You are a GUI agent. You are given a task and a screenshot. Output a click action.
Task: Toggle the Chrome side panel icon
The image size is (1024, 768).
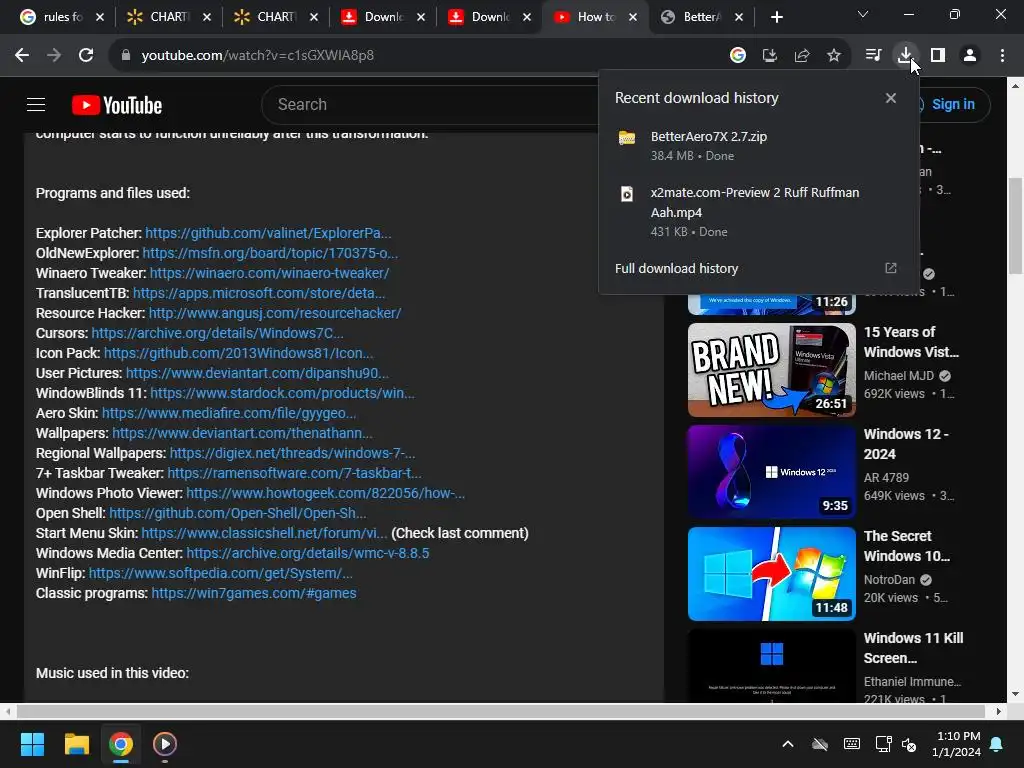coord(938,56)
